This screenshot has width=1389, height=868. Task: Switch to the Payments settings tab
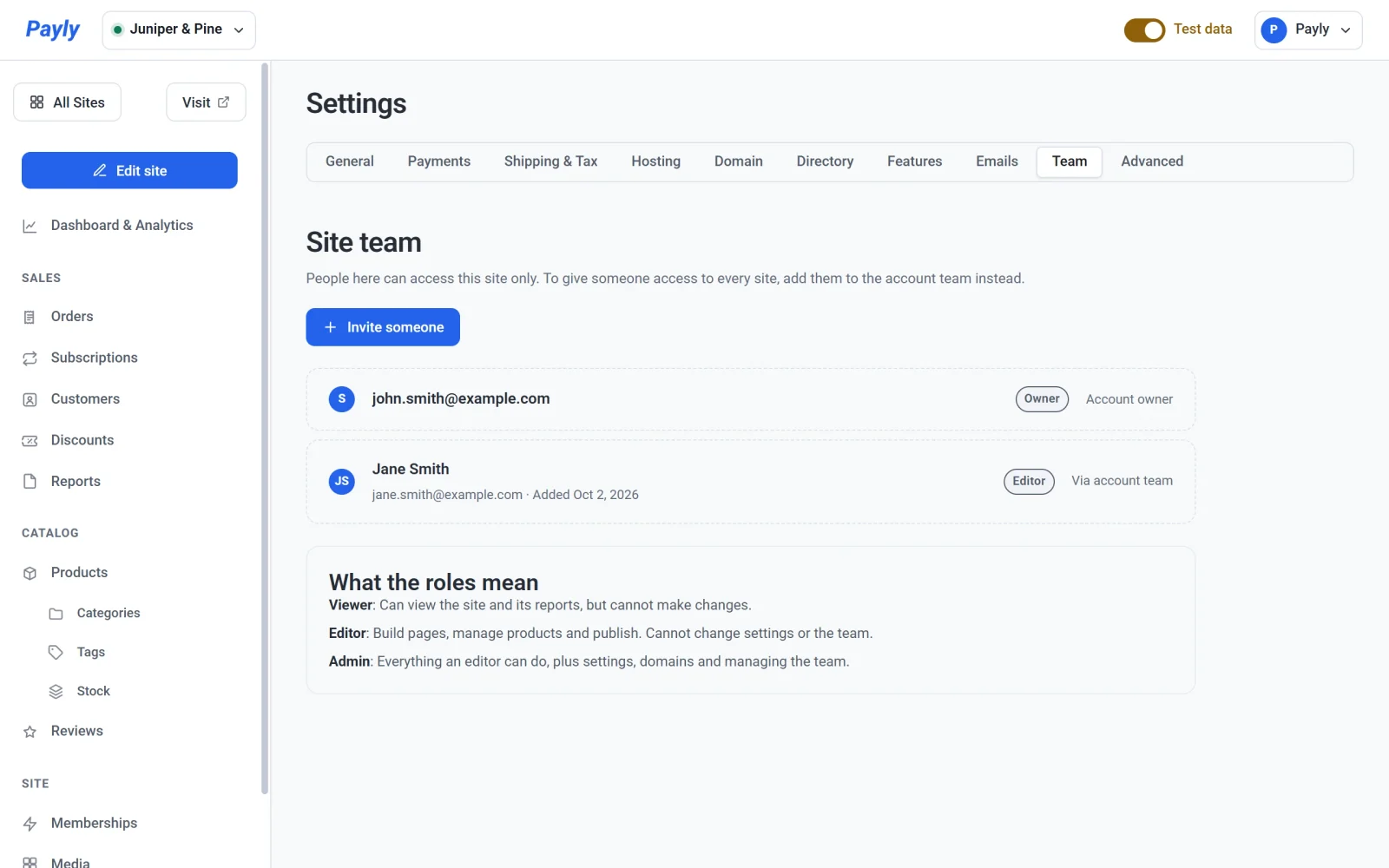439,161
